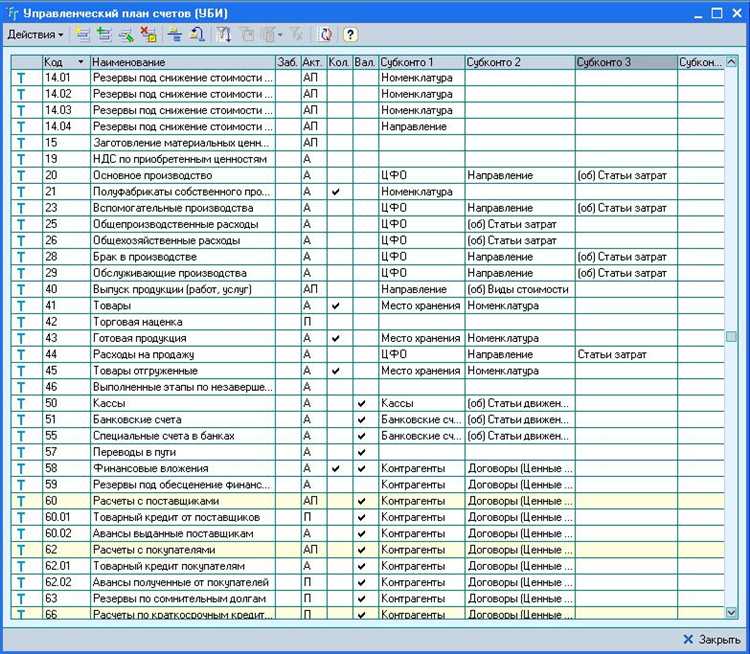750x654 pixels.
Task: Toggle Кол. checkmark for account 41 Товары
Action: 336,306
